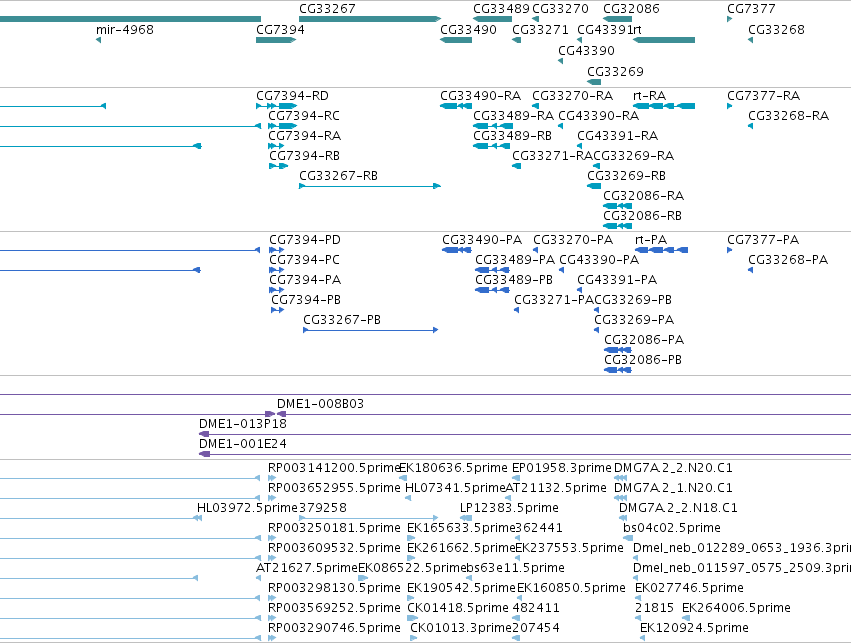Select the CG33490-PA protein label

(482, 240)
